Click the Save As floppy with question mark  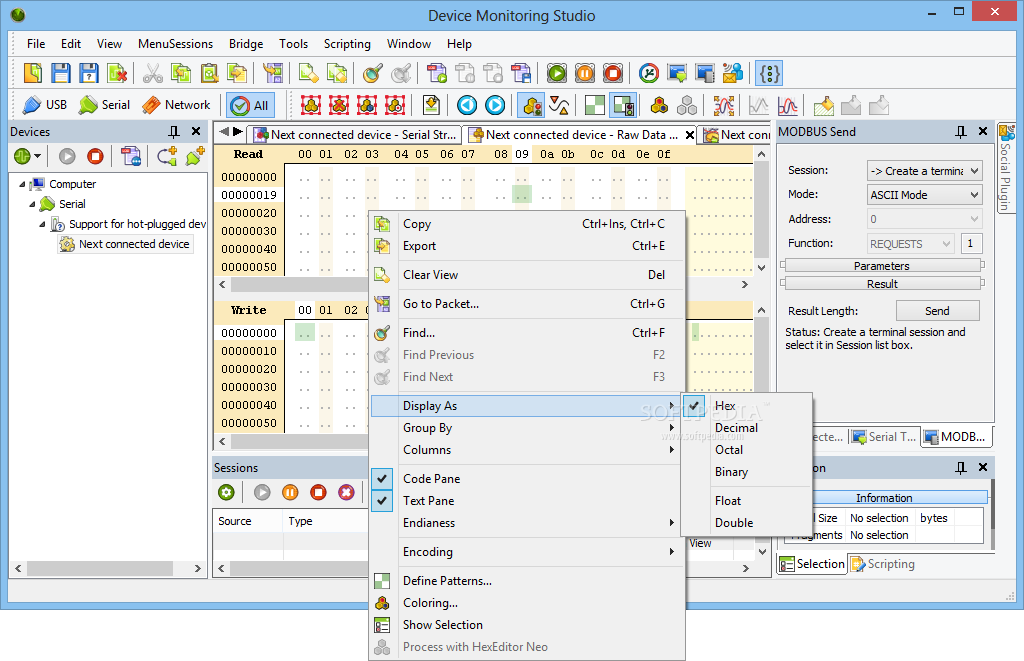[89, 73]
